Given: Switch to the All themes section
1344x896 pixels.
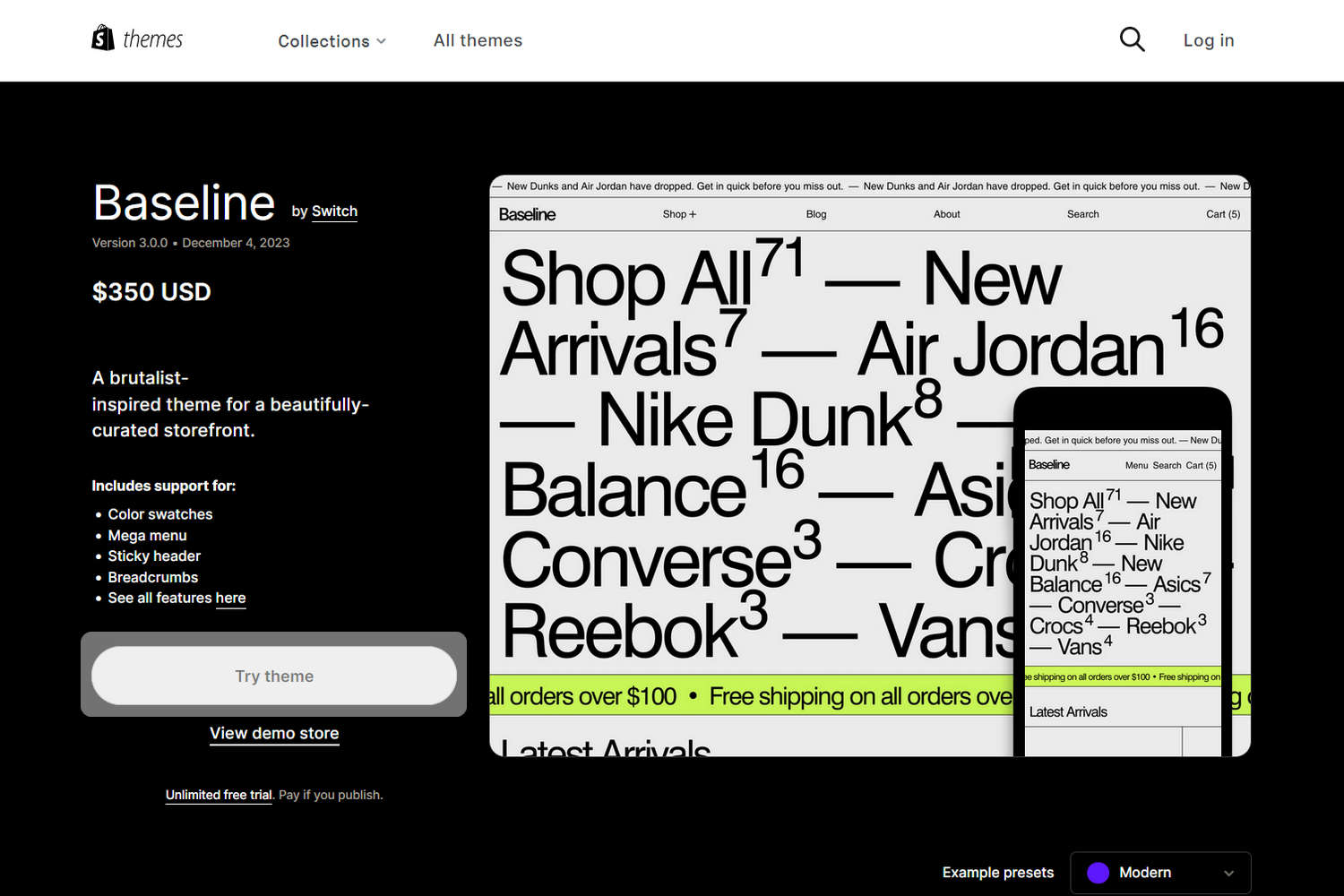Looking at the screenshot, I should tap(478, 40).
